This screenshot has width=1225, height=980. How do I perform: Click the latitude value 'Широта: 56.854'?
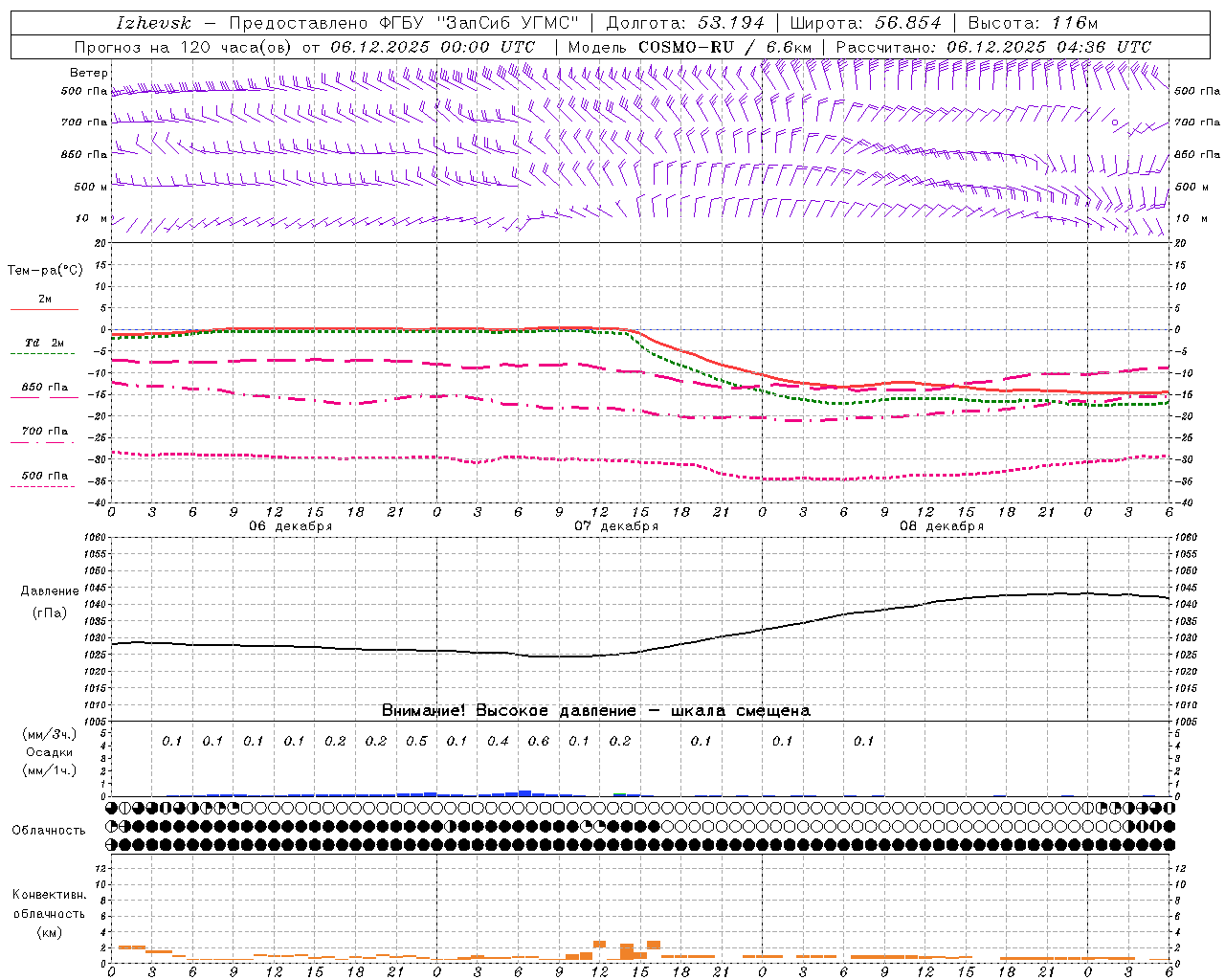866,23
